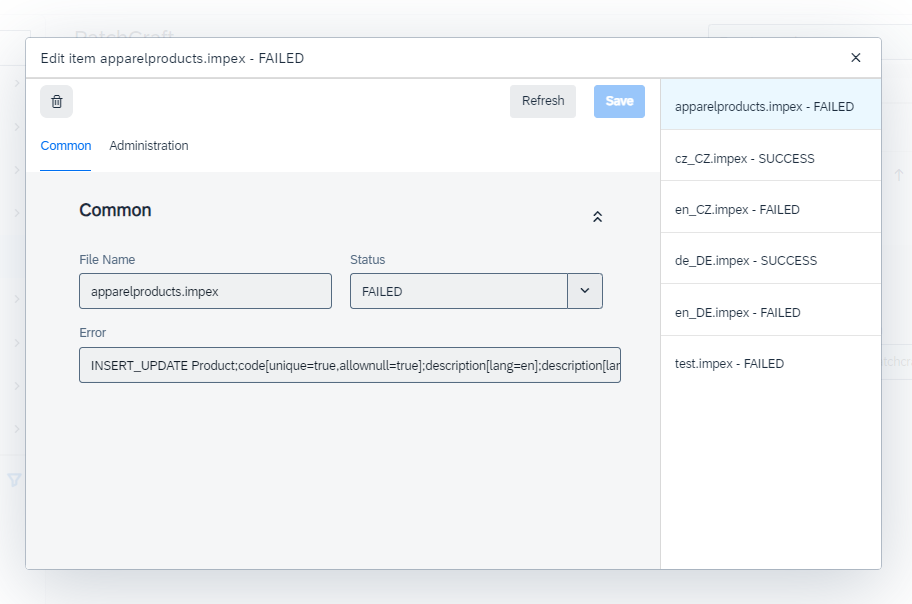Click the trash delete icon
The height and width of the screenshot is (604, 912).
(57, 101)
